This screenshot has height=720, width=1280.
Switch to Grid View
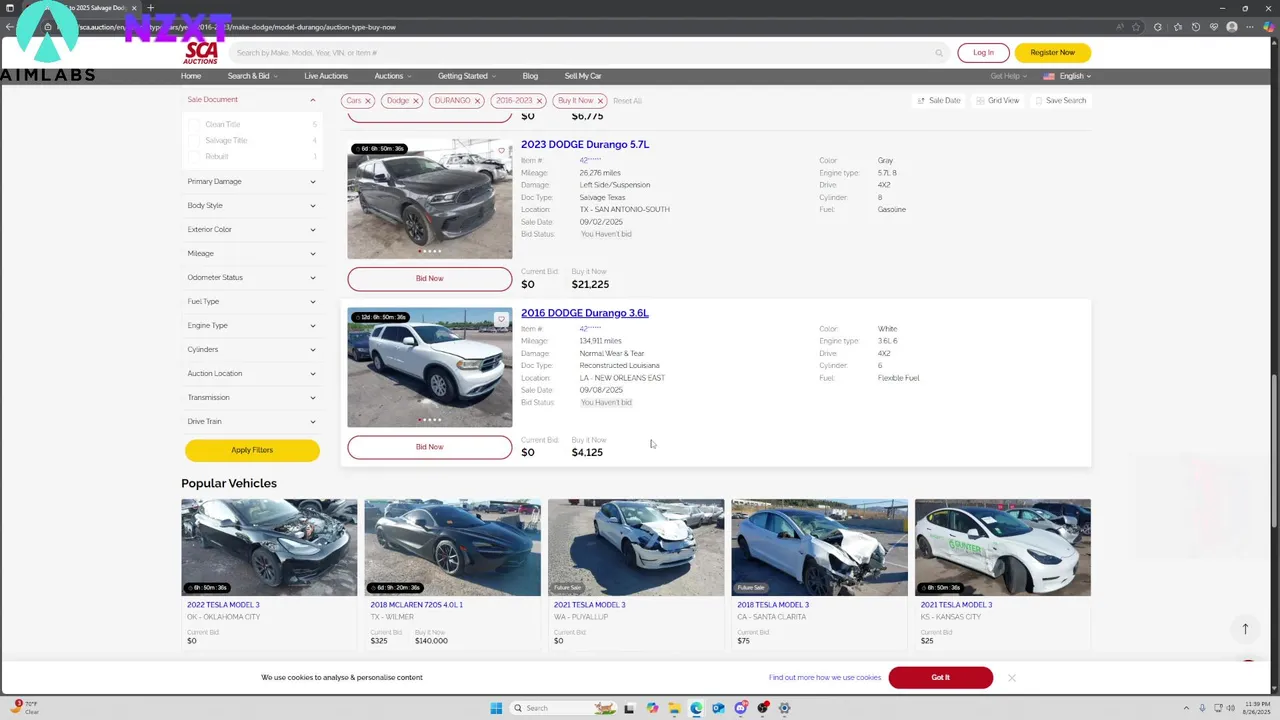[x=997, y=101]
